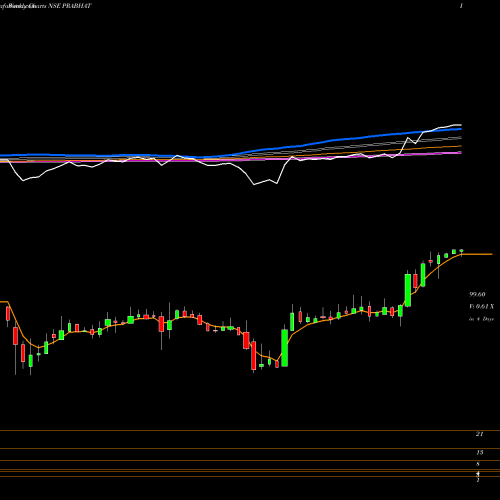Click the volume label V: 0.61 X
Viewport: 500px width, 500px height.
(x=481, y=306)
